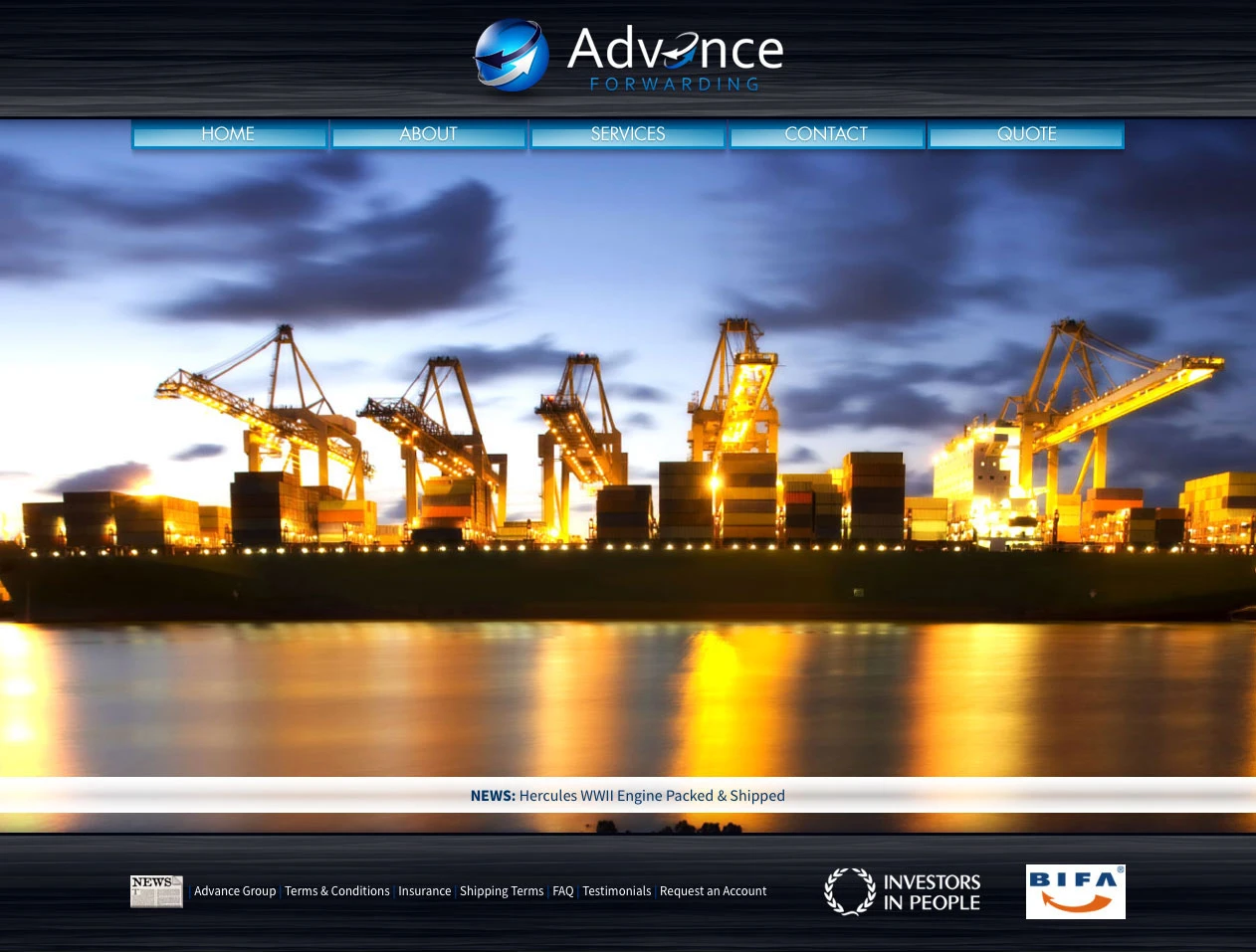Image resolution: width=1256 pixels, height=952 pixels.
Task: Open the FAQ link
Action: [x=563, y=891]
